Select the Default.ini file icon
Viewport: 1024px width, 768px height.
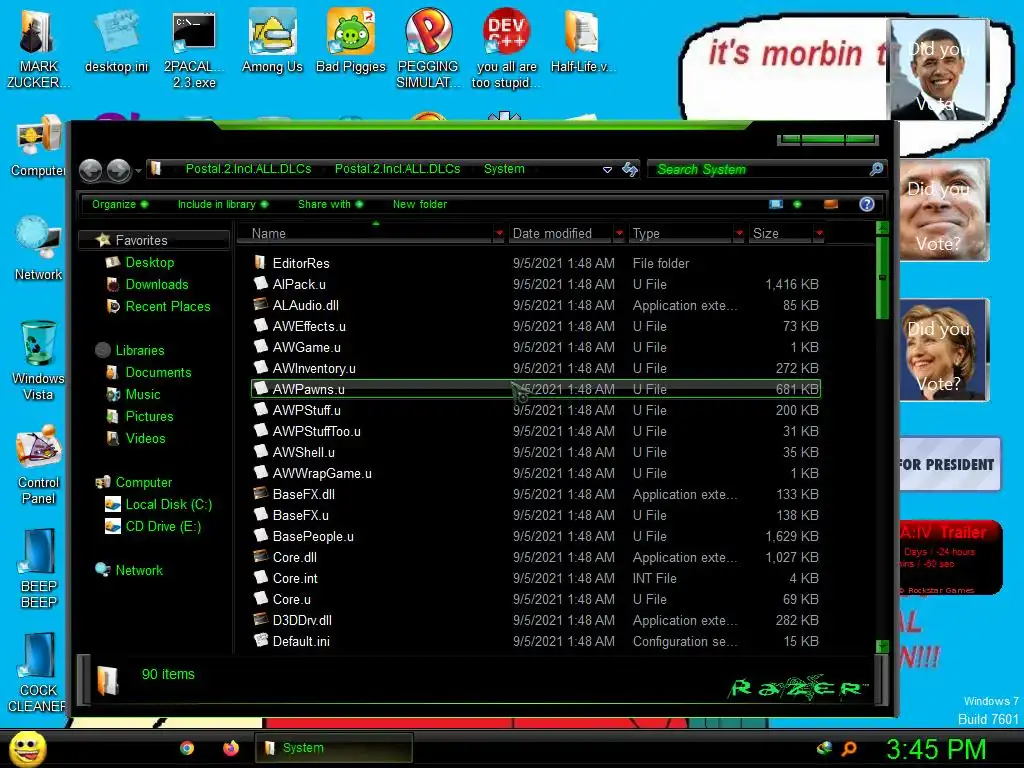(x=261, y=641)
